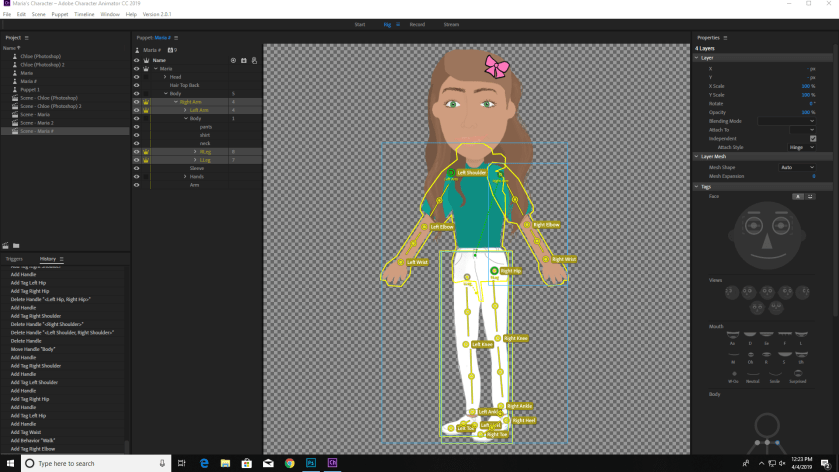Click the new folder icon in Project panel
Screen dimensions: 839x472
[x=16, y=245]
